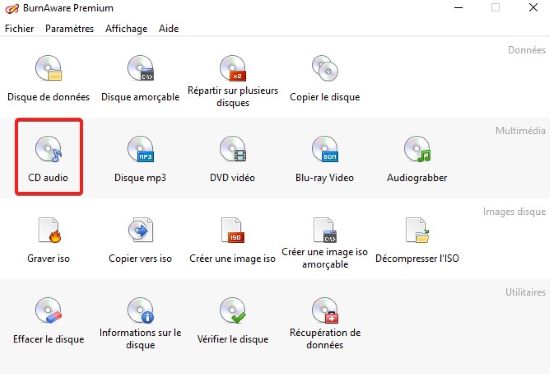Viewport: 550px width, 374px height.
Task: Select Répartir sur plusieurs disques
Action: click(x=233, y=81)
